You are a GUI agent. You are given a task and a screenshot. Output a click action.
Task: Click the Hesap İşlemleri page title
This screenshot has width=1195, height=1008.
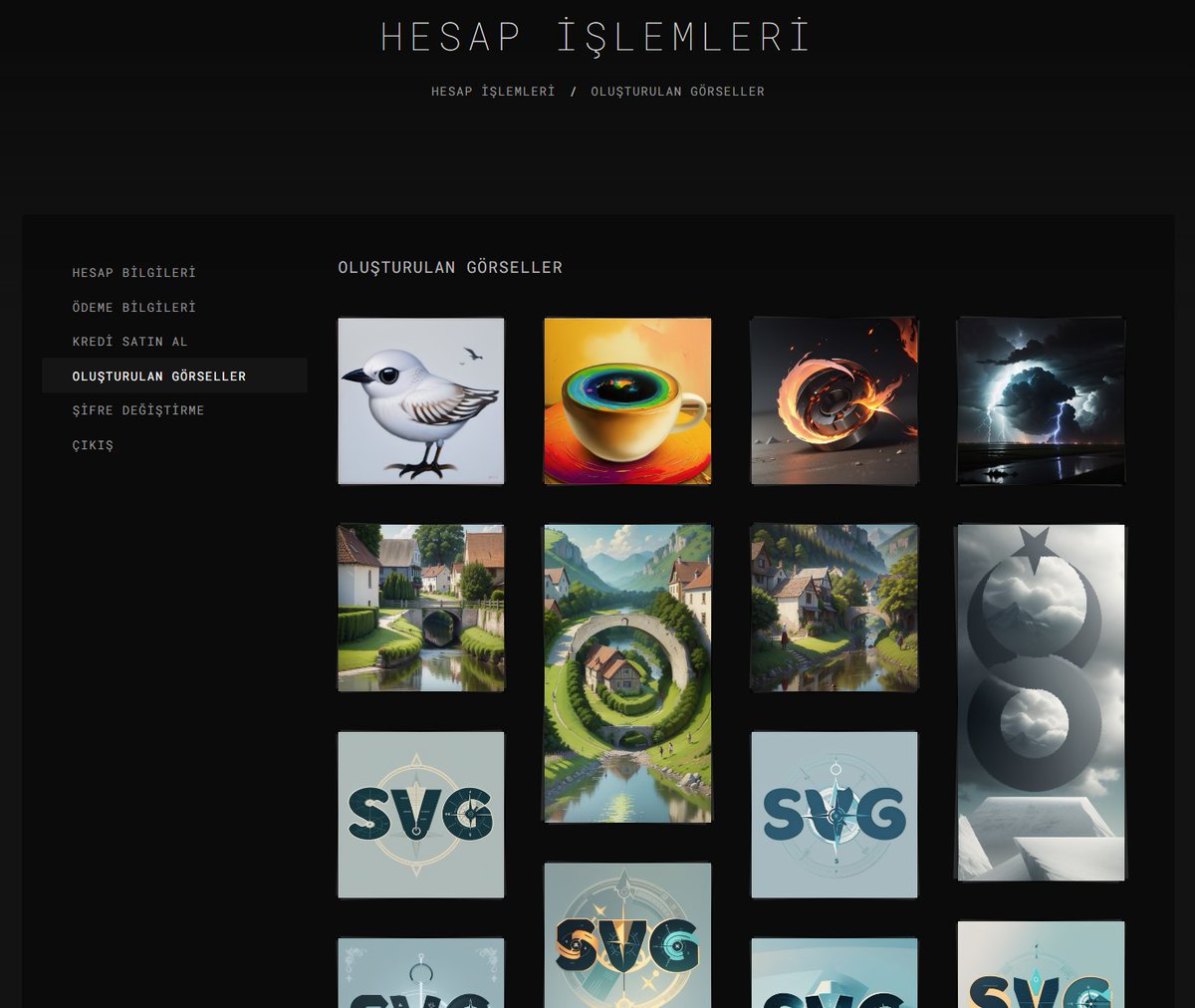596,36
